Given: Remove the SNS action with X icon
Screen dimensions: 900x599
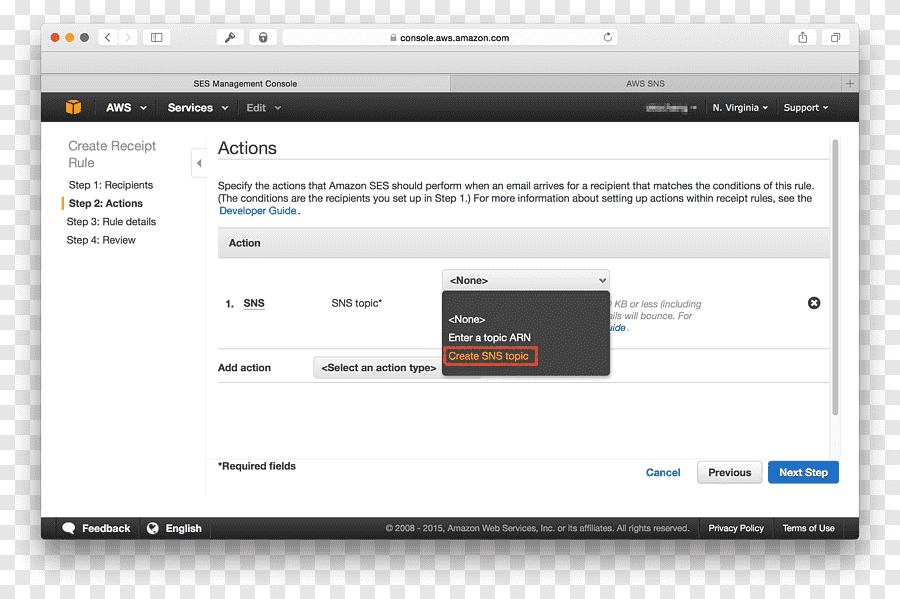Looking at the screenshot, I should click(x=814, y=303).
